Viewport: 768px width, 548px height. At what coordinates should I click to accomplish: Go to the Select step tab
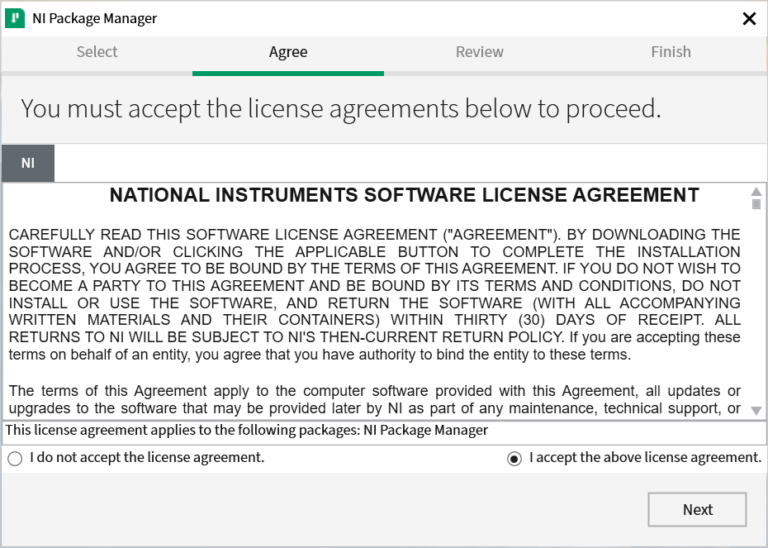coord(97,52)
